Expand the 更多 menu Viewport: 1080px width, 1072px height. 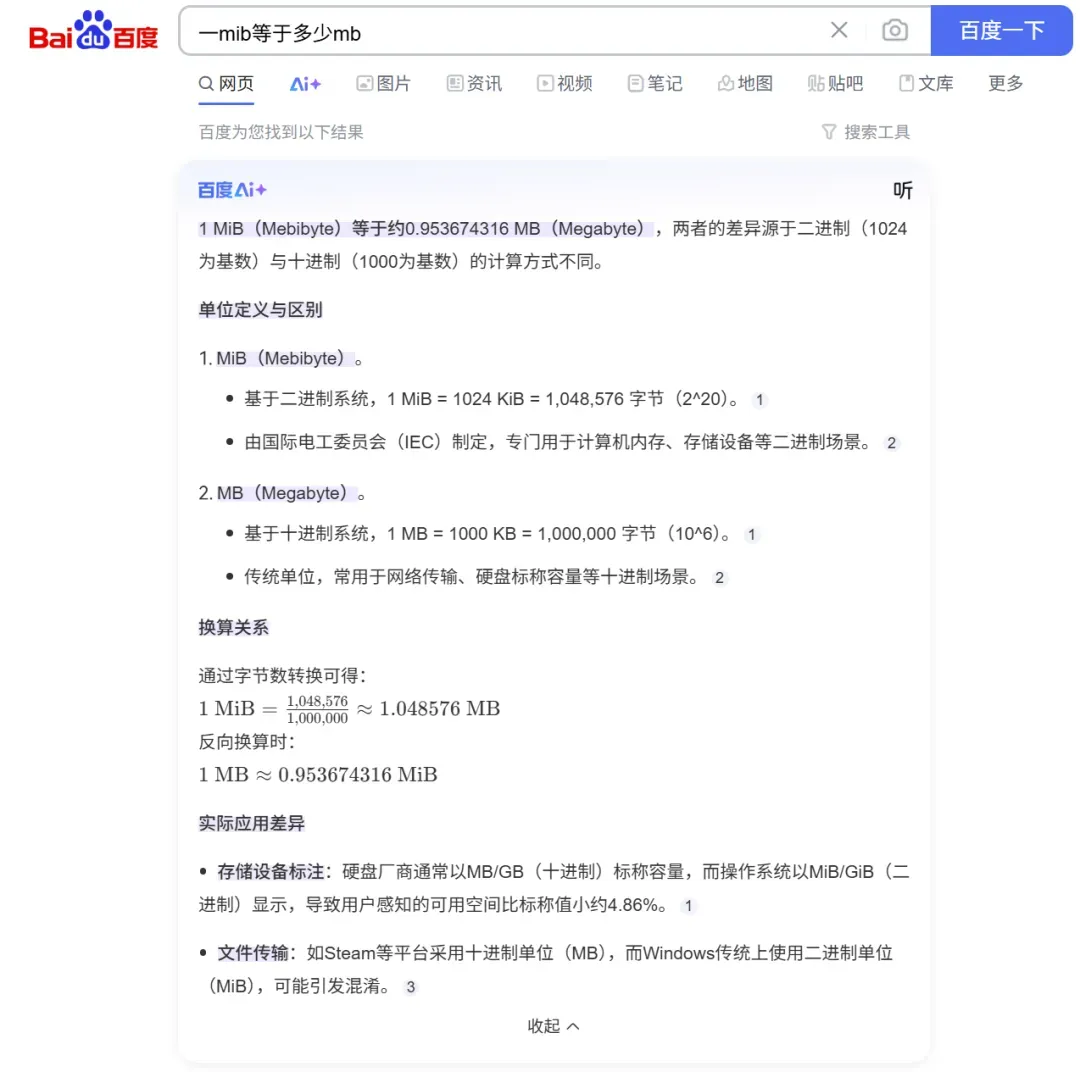(1006, 84)
